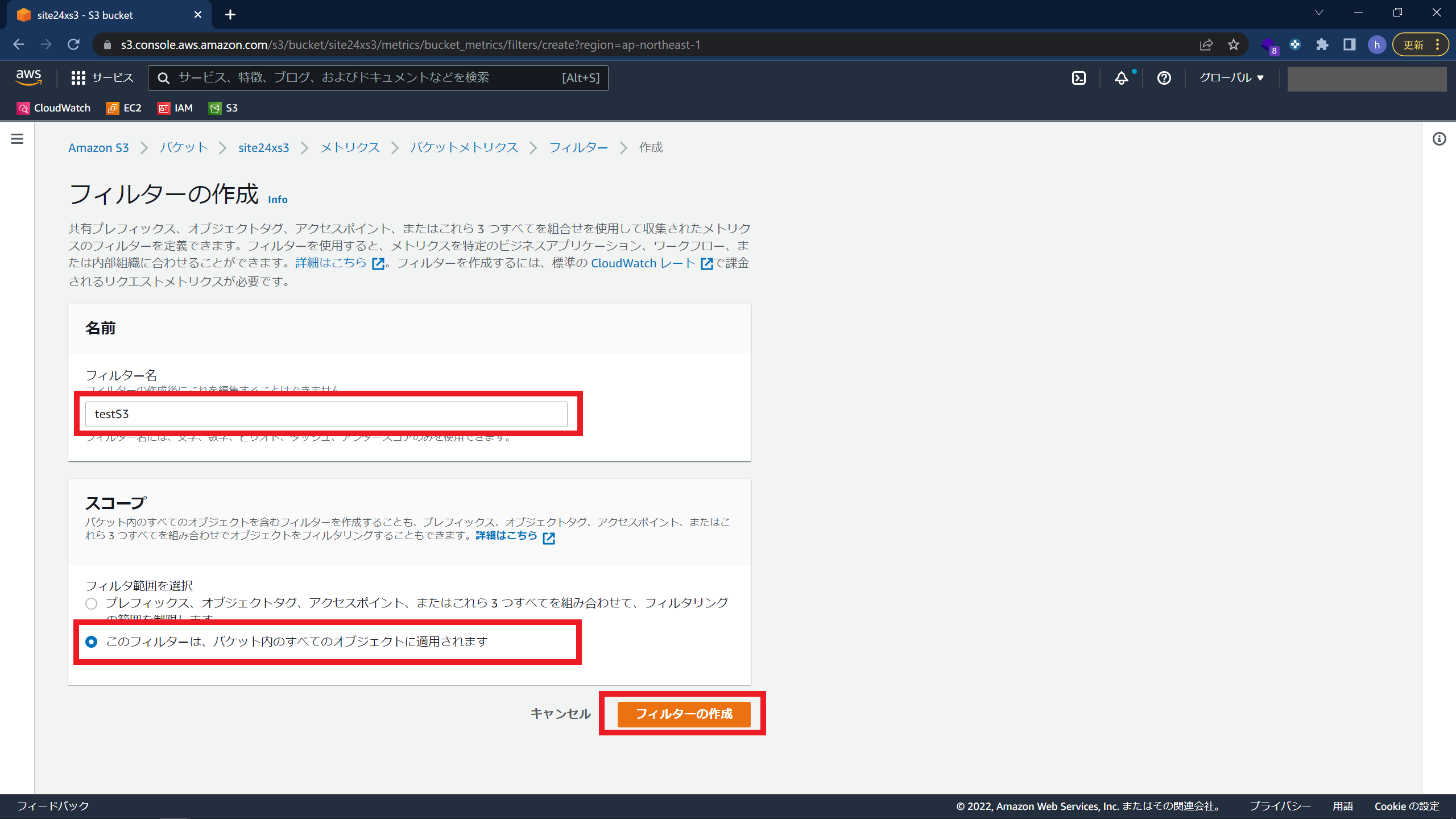Open the info panel icon at right

click(1440, 139)
